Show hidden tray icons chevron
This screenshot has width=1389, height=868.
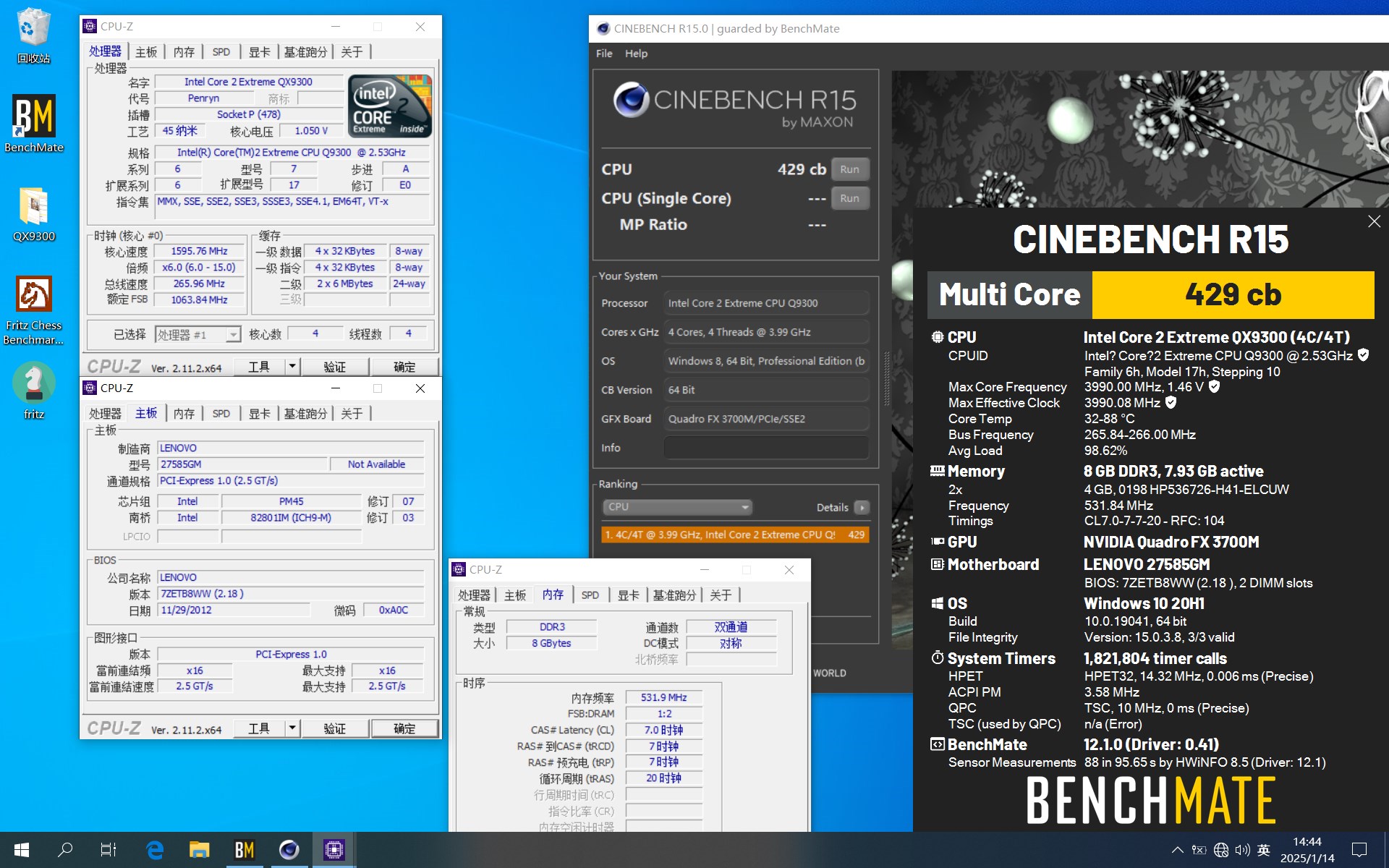[1177, 850]
